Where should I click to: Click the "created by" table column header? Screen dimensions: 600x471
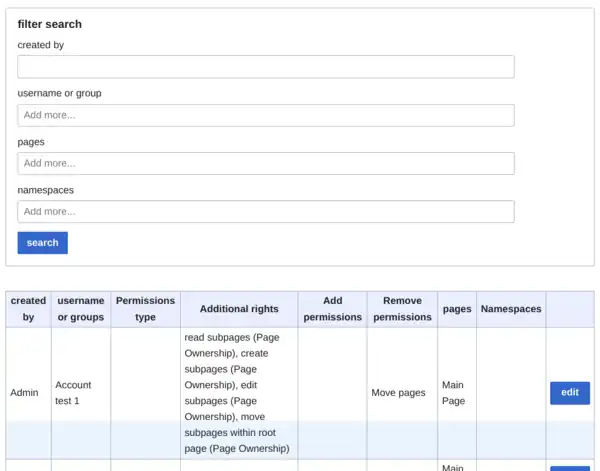click(x=28, y=309)
